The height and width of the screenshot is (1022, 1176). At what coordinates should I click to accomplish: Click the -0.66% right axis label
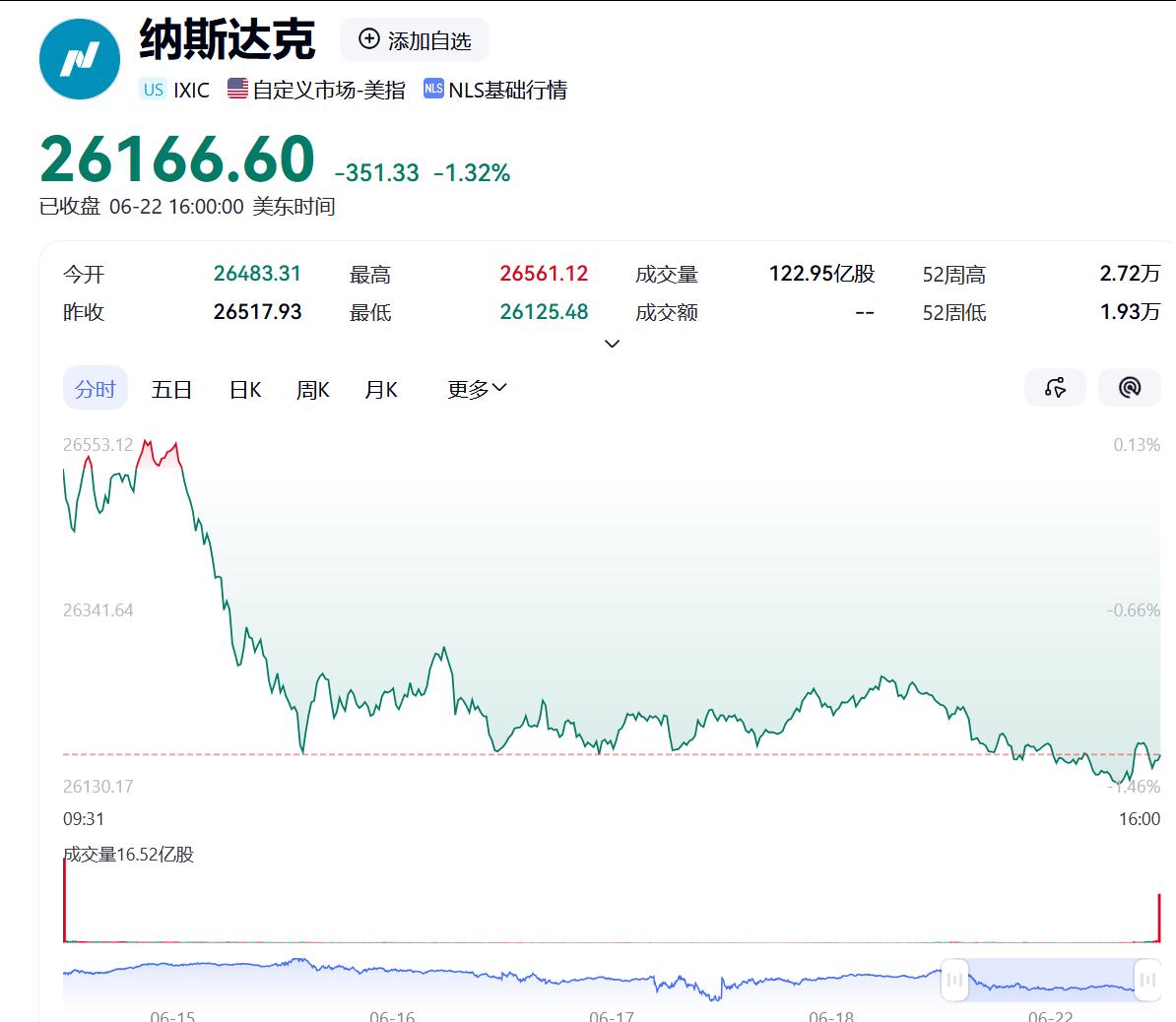[x=1134, y=610]
